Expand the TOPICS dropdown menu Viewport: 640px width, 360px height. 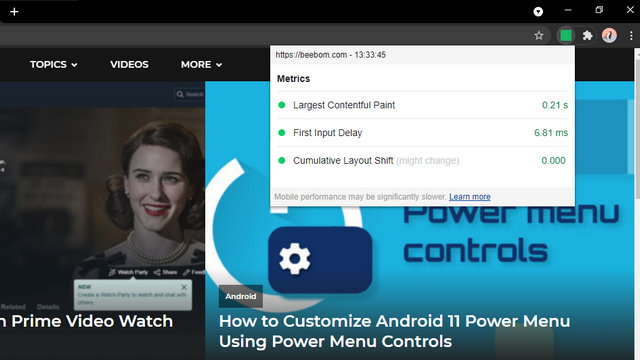[53, 64]
